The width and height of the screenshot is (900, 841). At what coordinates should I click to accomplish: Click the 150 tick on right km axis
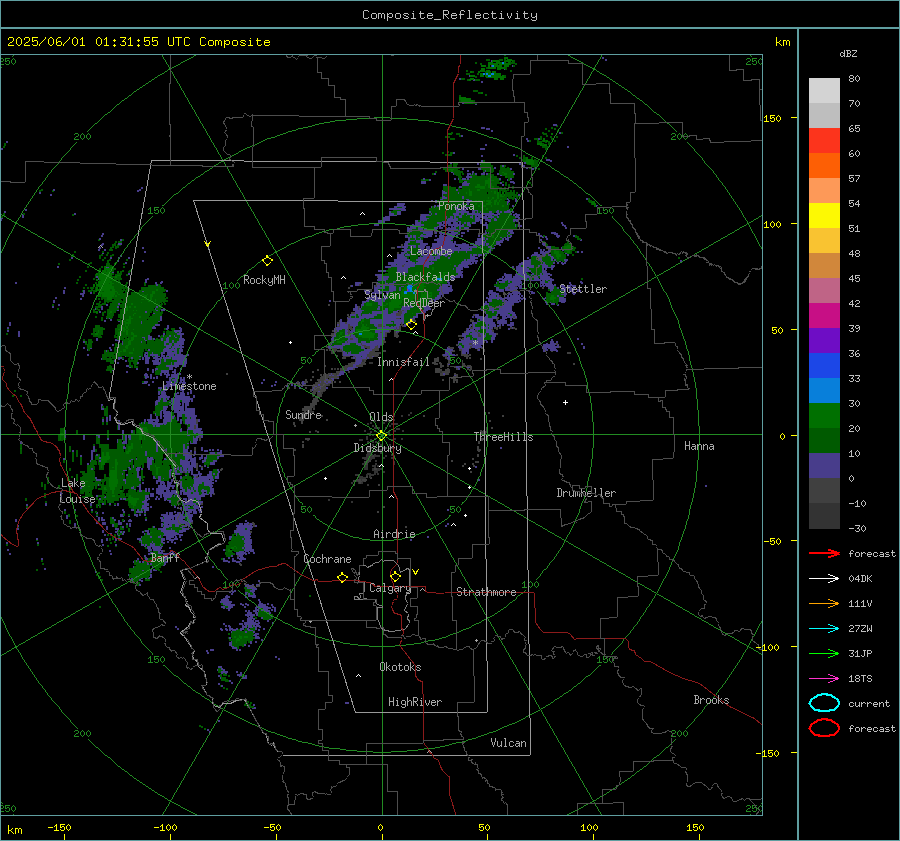(x=772, y=118)
